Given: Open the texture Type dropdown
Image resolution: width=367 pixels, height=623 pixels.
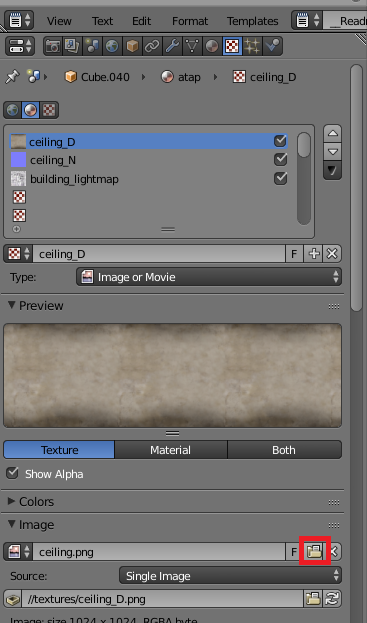Looking at the screenshot, I should tap(209, 277).
